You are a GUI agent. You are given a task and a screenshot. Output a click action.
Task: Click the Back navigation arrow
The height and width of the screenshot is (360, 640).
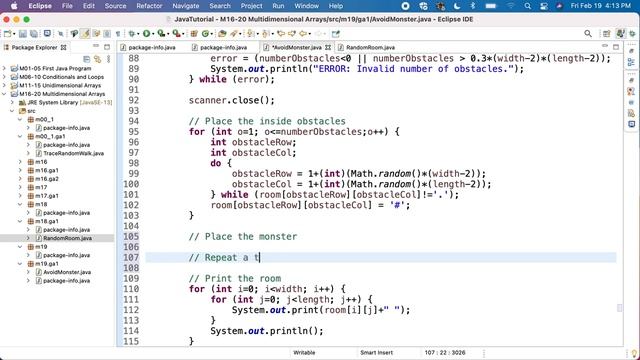(303, 34)
